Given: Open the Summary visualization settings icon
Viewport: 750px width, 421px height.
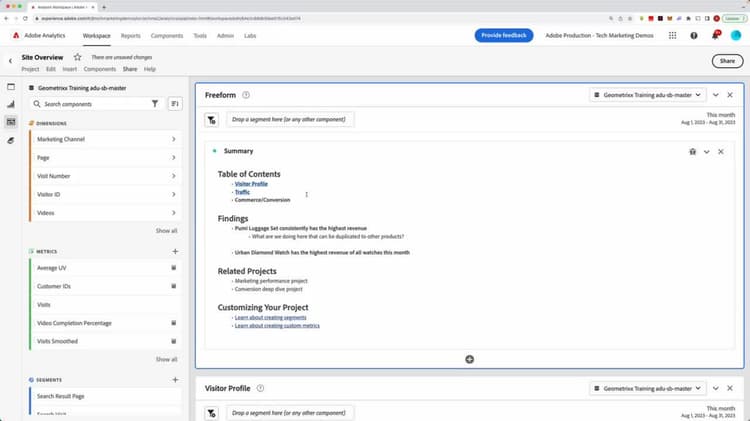Looking at the screenshot, I should [x=693, y=152].
